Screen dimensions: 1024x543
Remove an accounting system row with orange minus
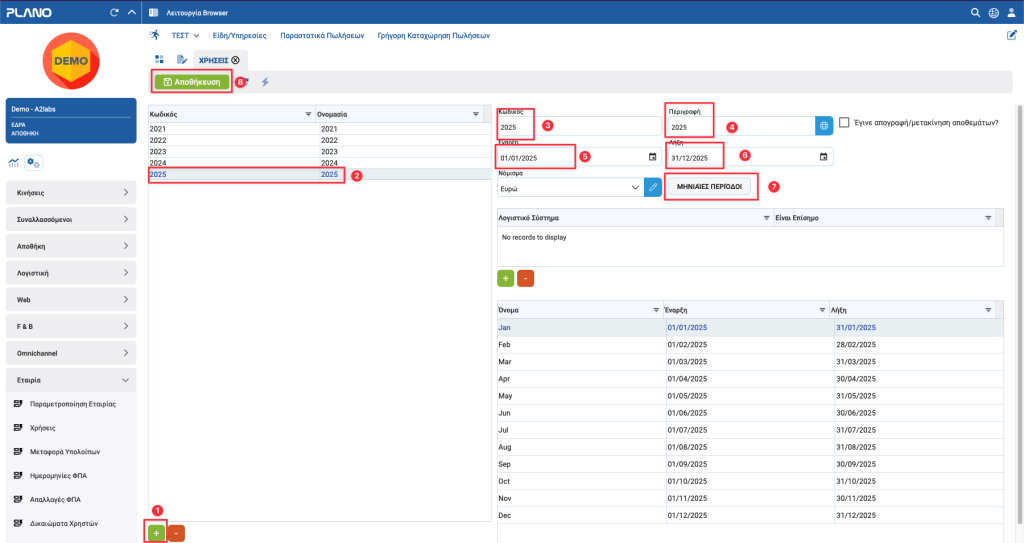point(526,278)
